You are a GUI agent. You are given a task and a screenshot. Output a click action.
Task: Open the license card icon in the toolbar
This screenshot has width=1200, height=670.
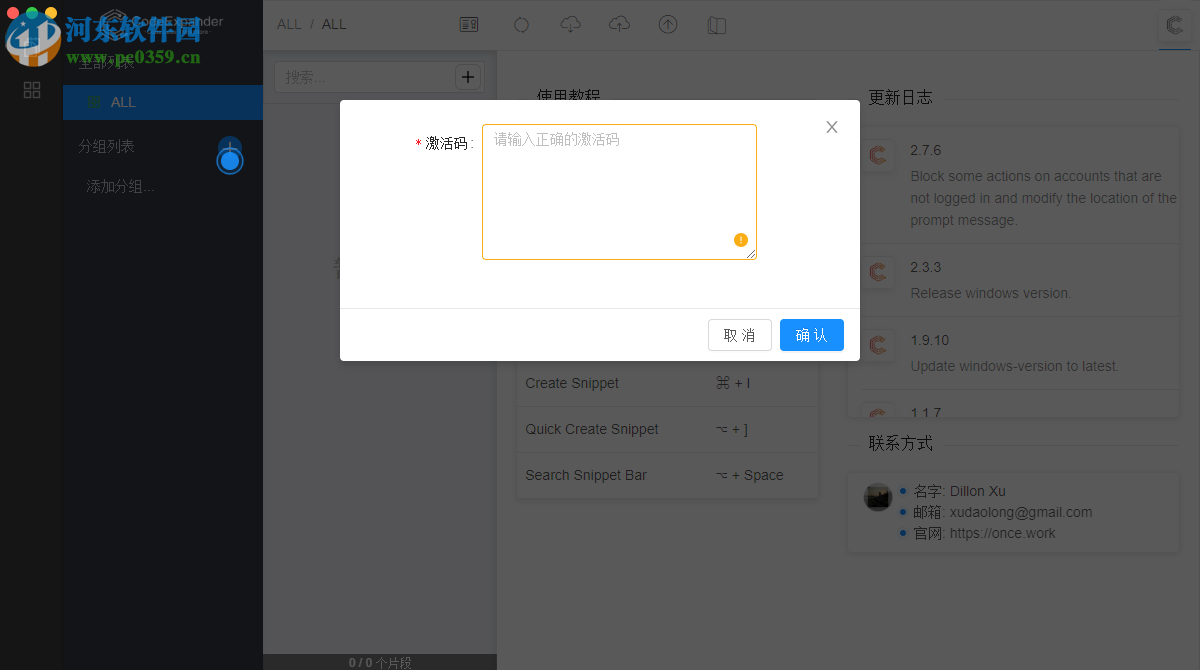pyautogui.click(x=468, y=24)
